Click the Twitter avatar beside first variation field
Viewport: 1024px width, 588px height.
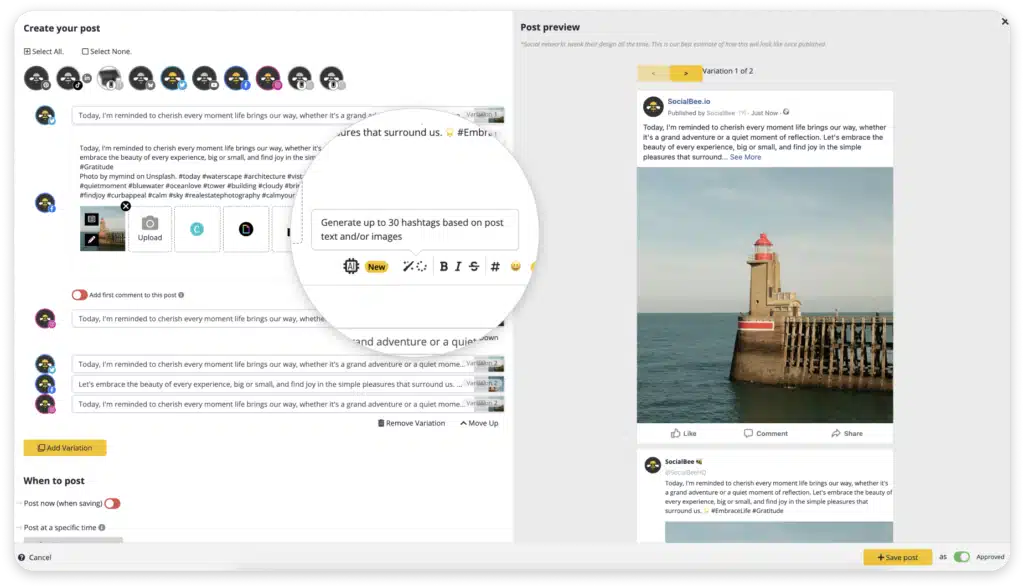[45, 116]
